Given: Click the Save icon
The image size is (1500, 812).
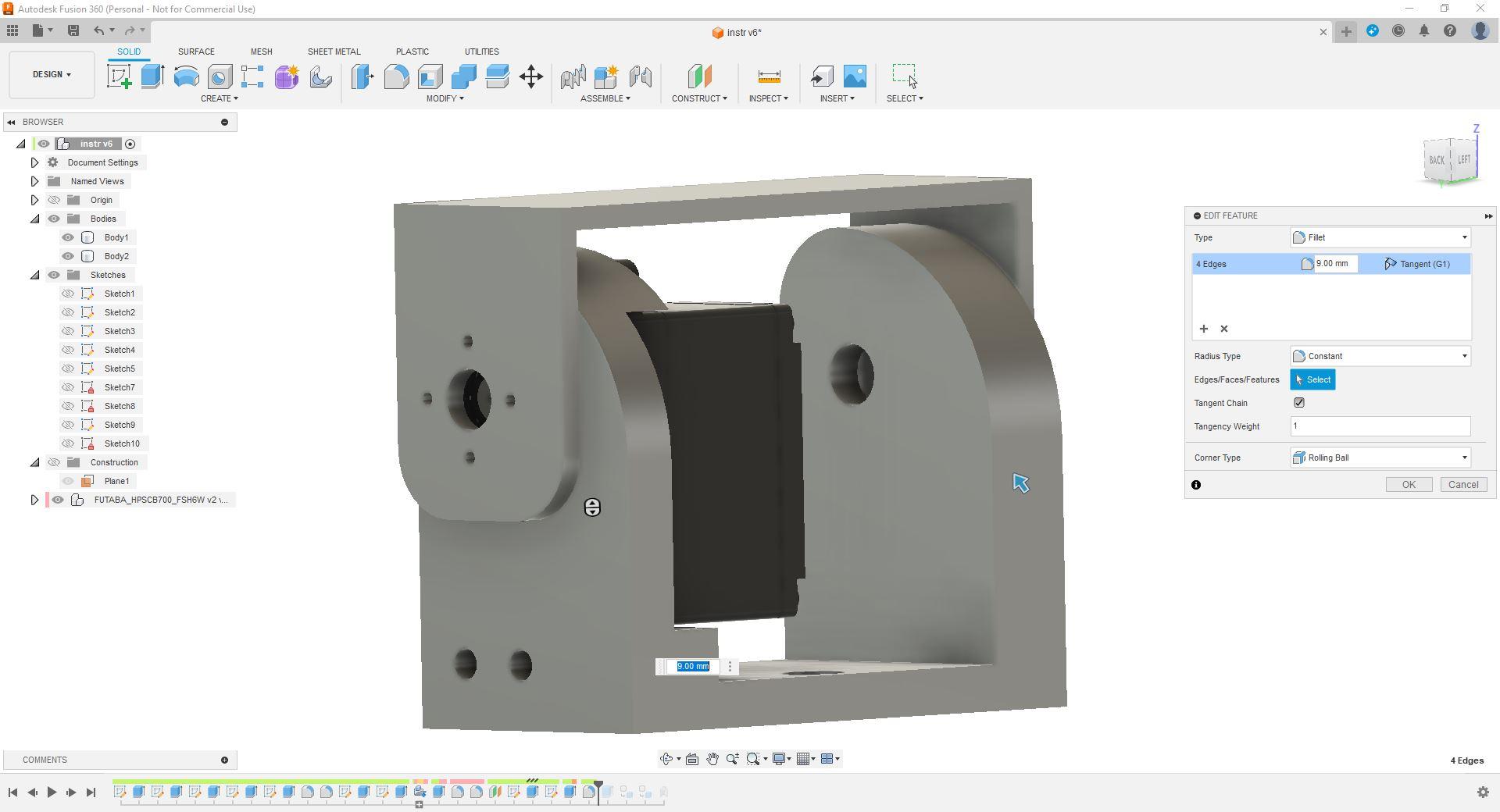Looking at the screenshot, I should tap(73, 30).
